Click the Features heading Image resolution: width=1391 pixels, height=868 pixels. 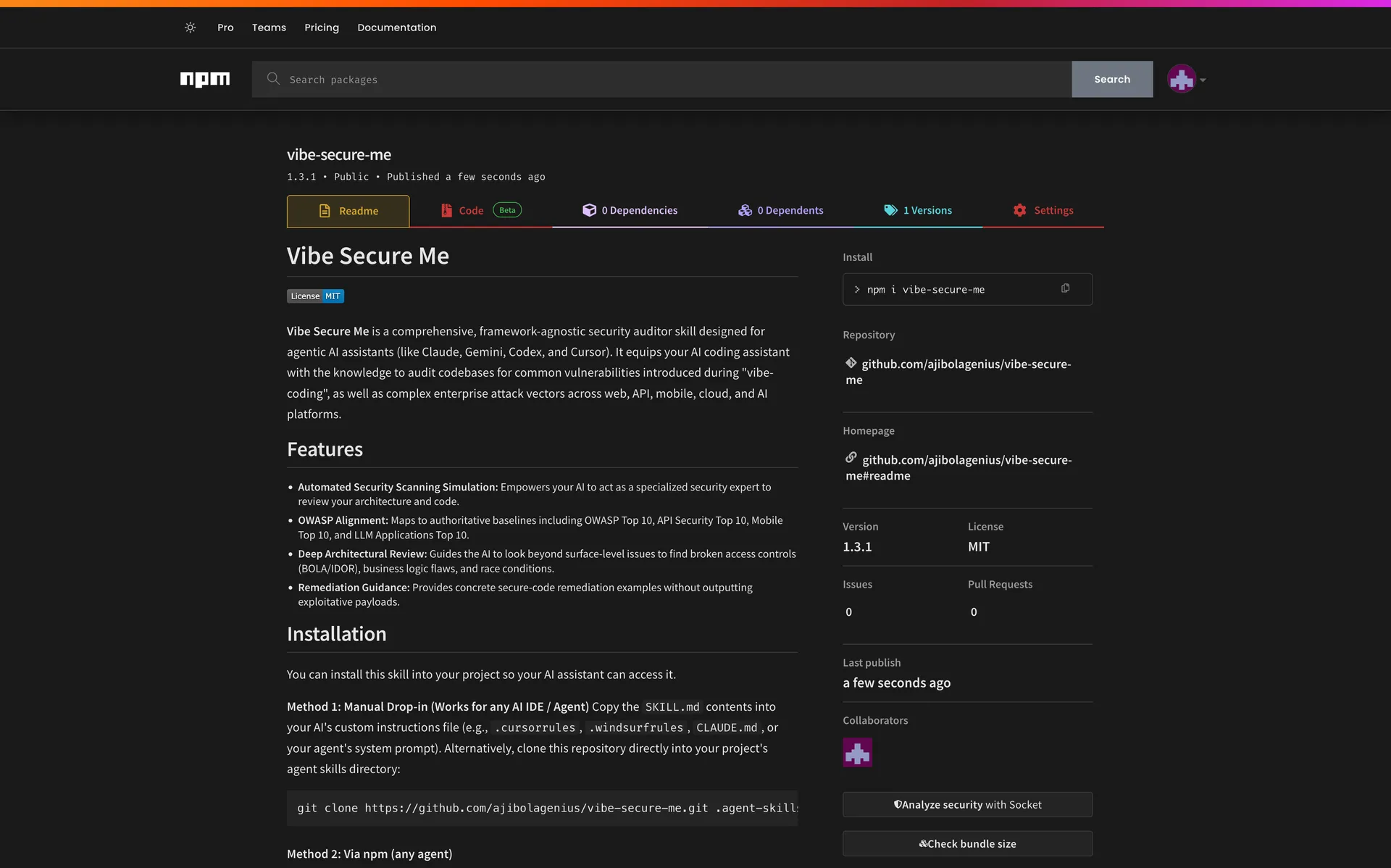325,449
